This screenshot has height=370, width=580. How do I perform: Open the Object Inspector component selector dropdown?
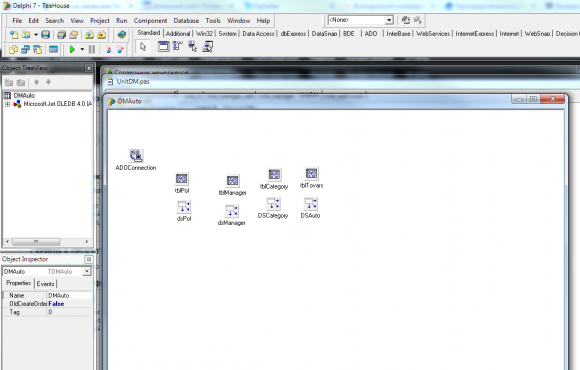pos(87,272)
